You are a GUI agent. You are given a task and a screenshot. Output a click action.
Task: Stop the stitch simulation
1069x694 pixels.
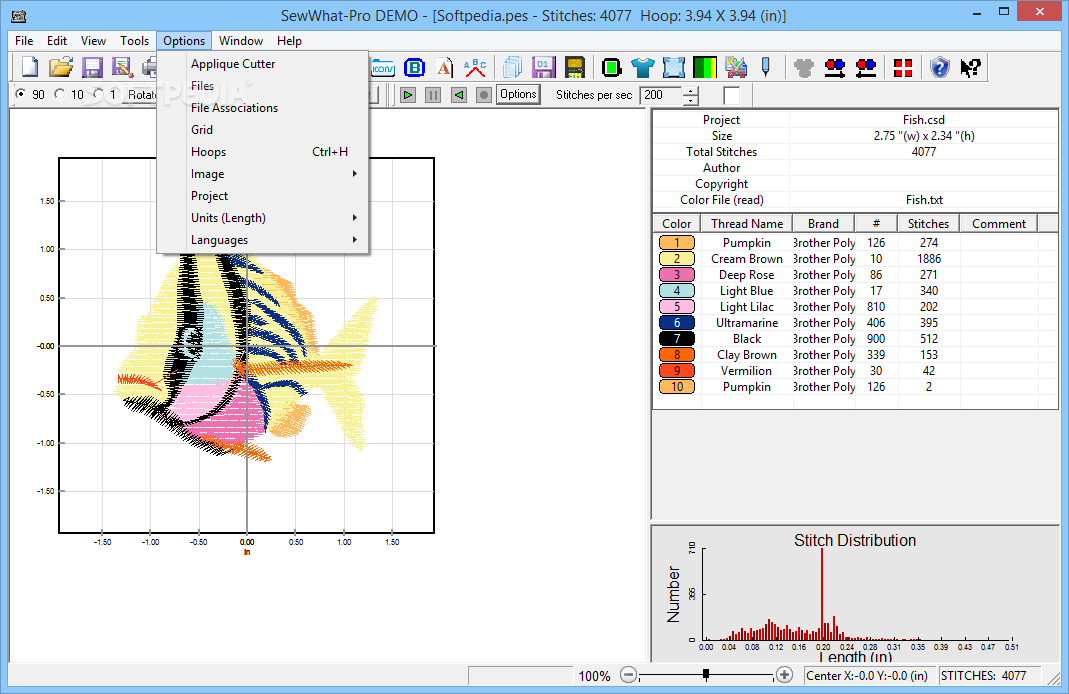click(x=483, y=95)
